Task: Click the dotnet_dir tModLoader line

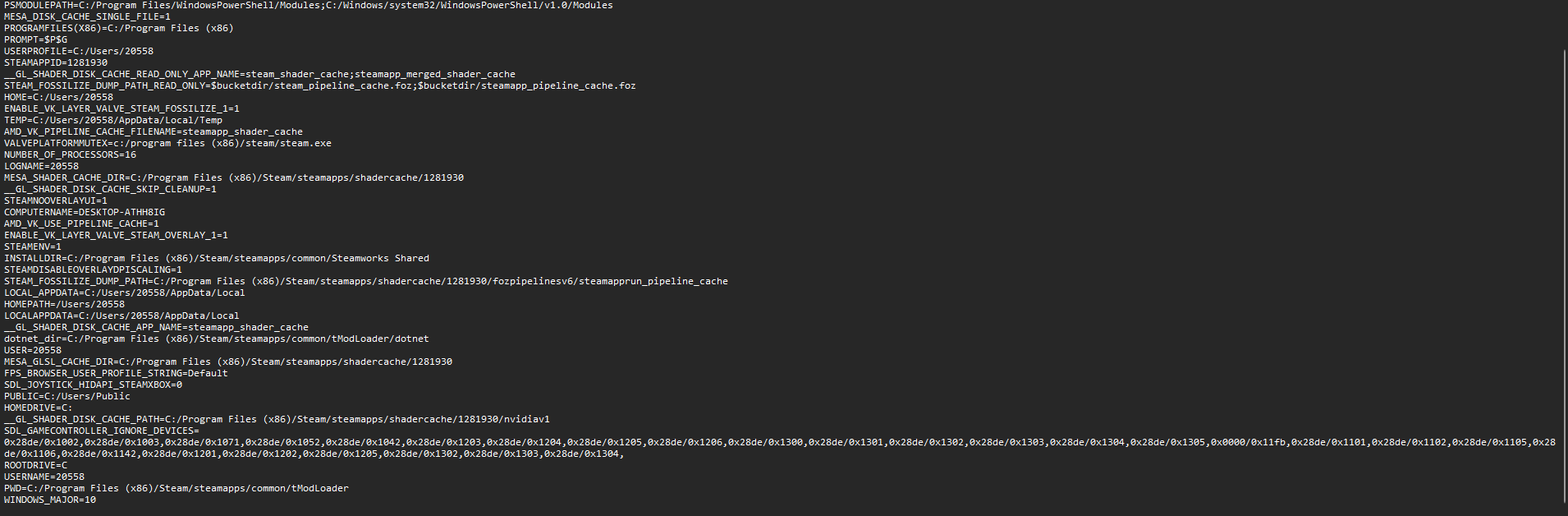Action: 217,339
